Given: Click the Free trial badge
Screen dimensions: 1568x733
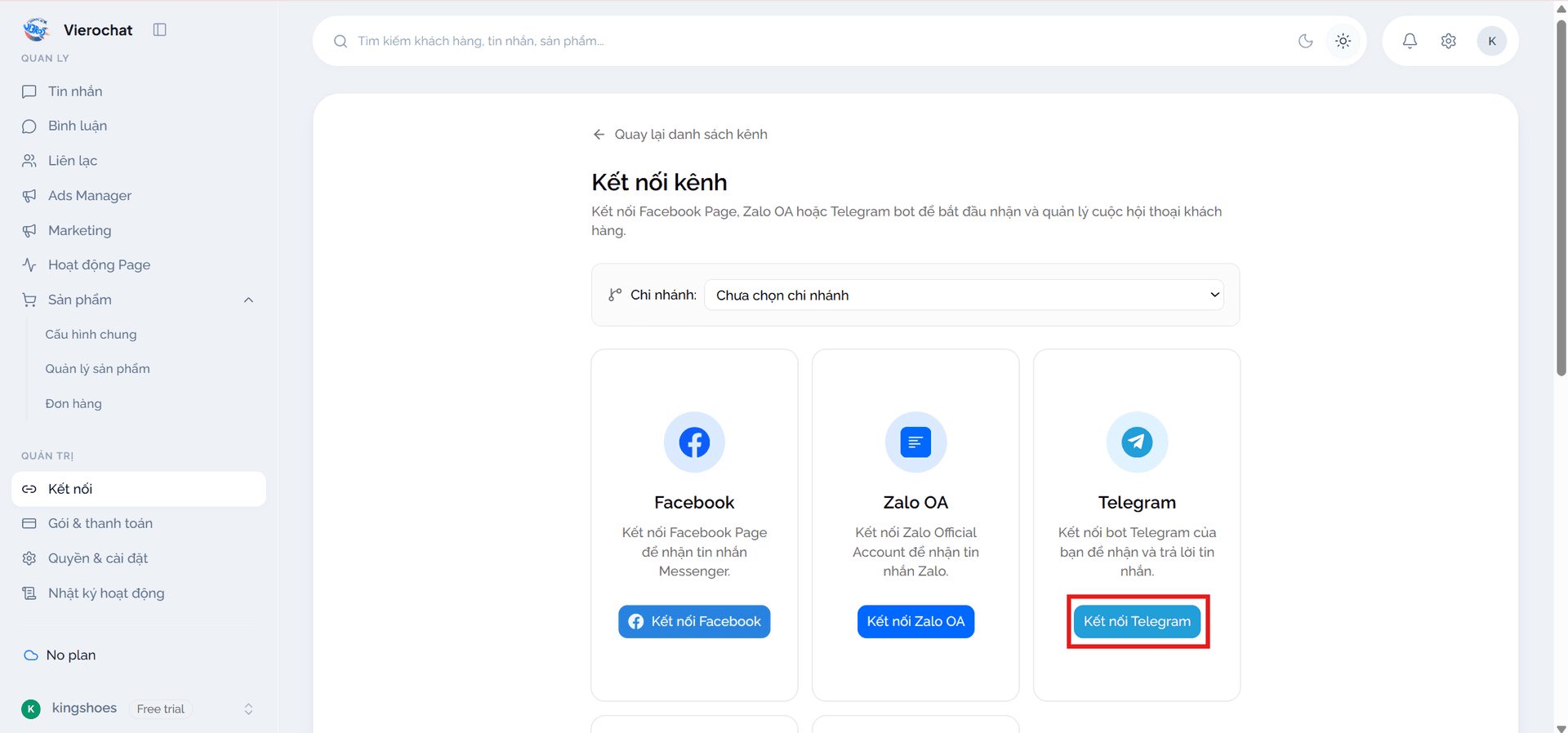Looking at the screenshot, I should [161, 709].
